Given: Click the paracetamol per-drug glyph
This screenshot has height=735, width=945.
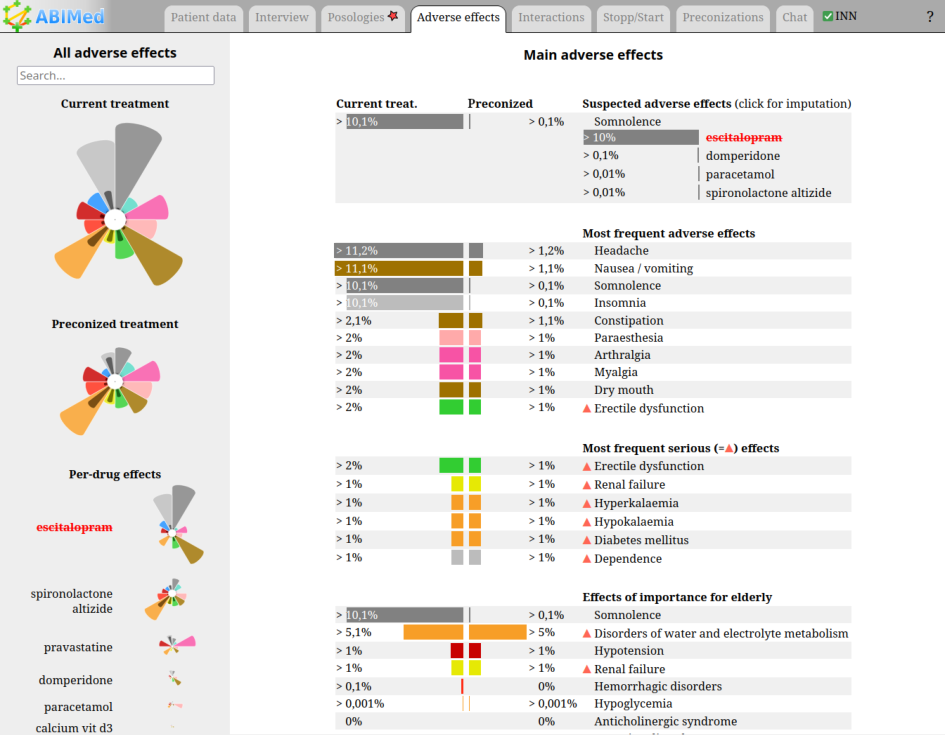Looking at the screenshot, I should click(175, 704).
